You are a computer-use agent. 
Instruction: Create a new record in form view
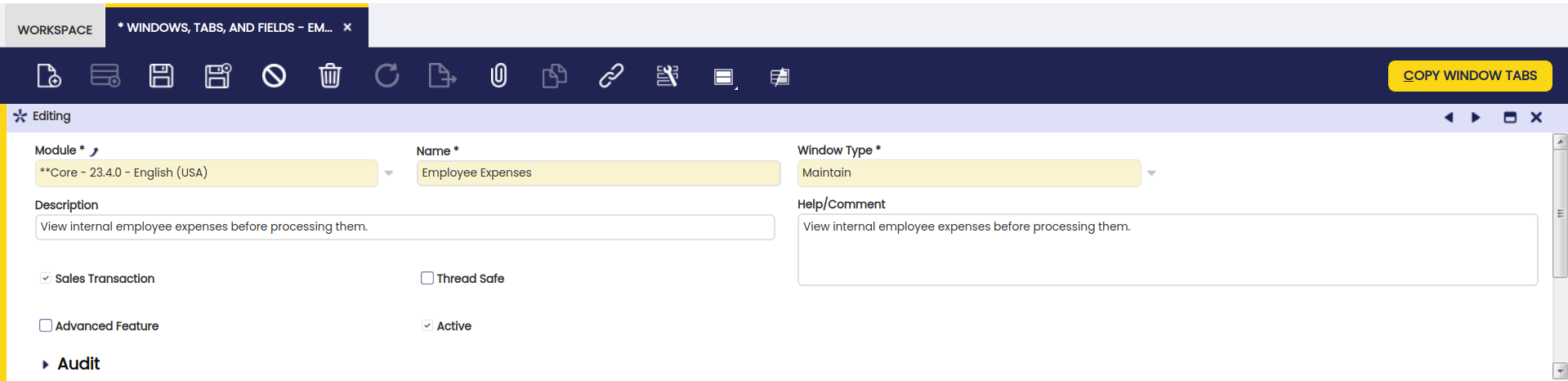(49, 76)
